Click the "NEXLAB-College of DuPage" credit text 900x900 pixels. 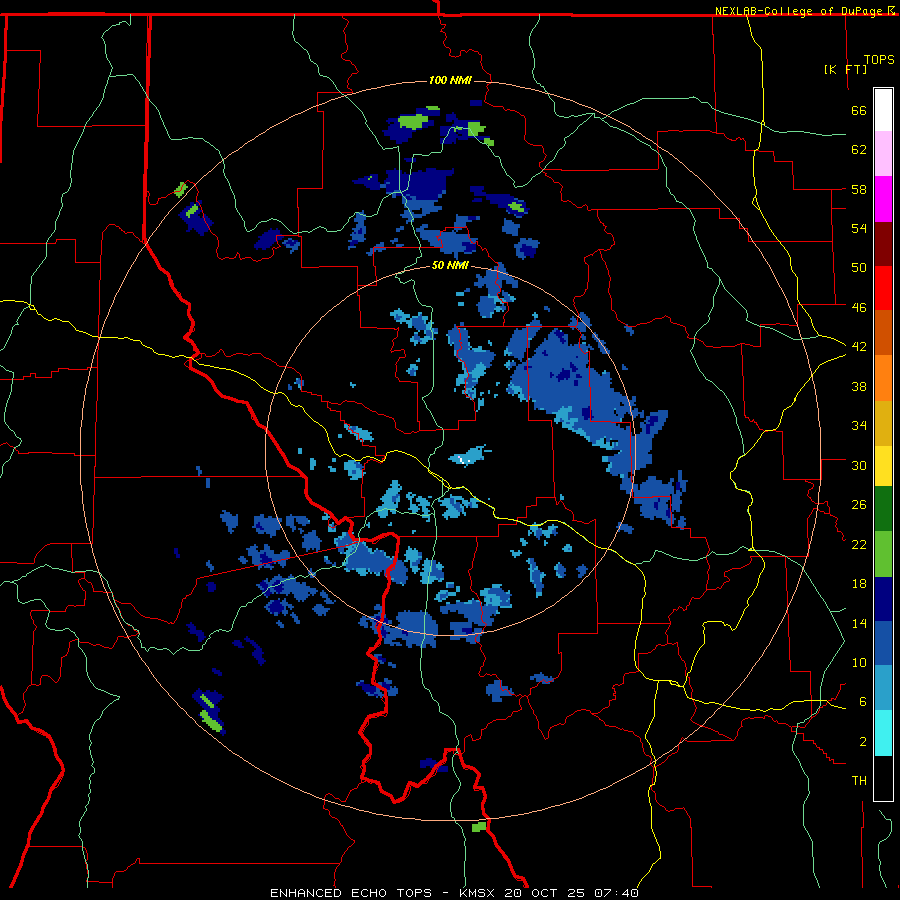coord(800,11)
